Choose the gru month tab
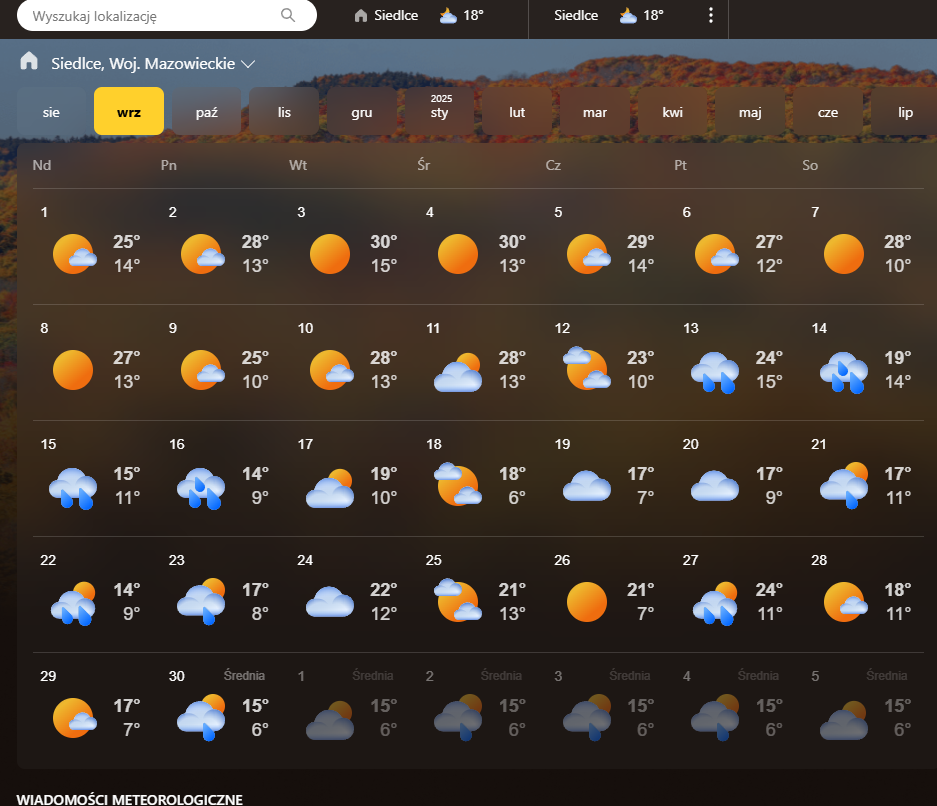The height and width of the screenshot is (806, 937). tap(361, 112)
